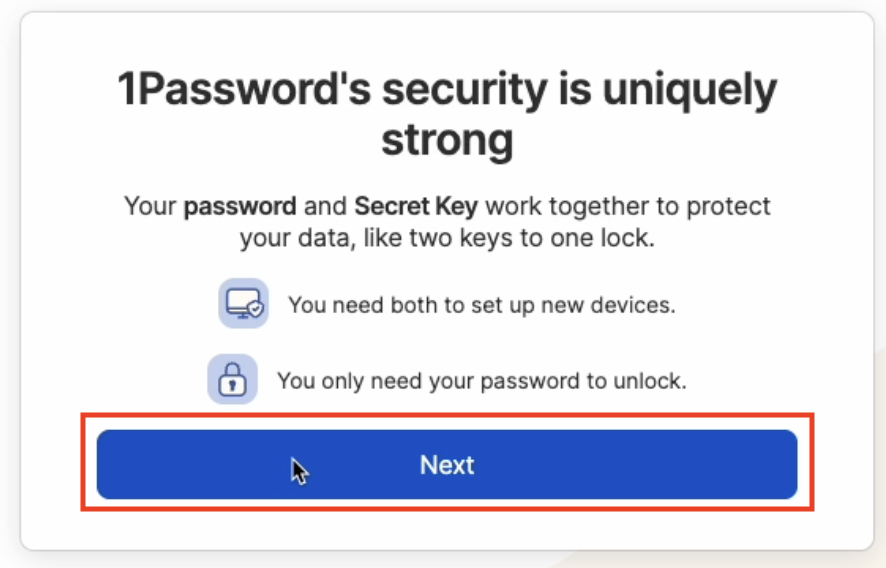This screenshot has height=568, width=886.
Task: Click the "Next" label text on the button
Action: (446, 465)
